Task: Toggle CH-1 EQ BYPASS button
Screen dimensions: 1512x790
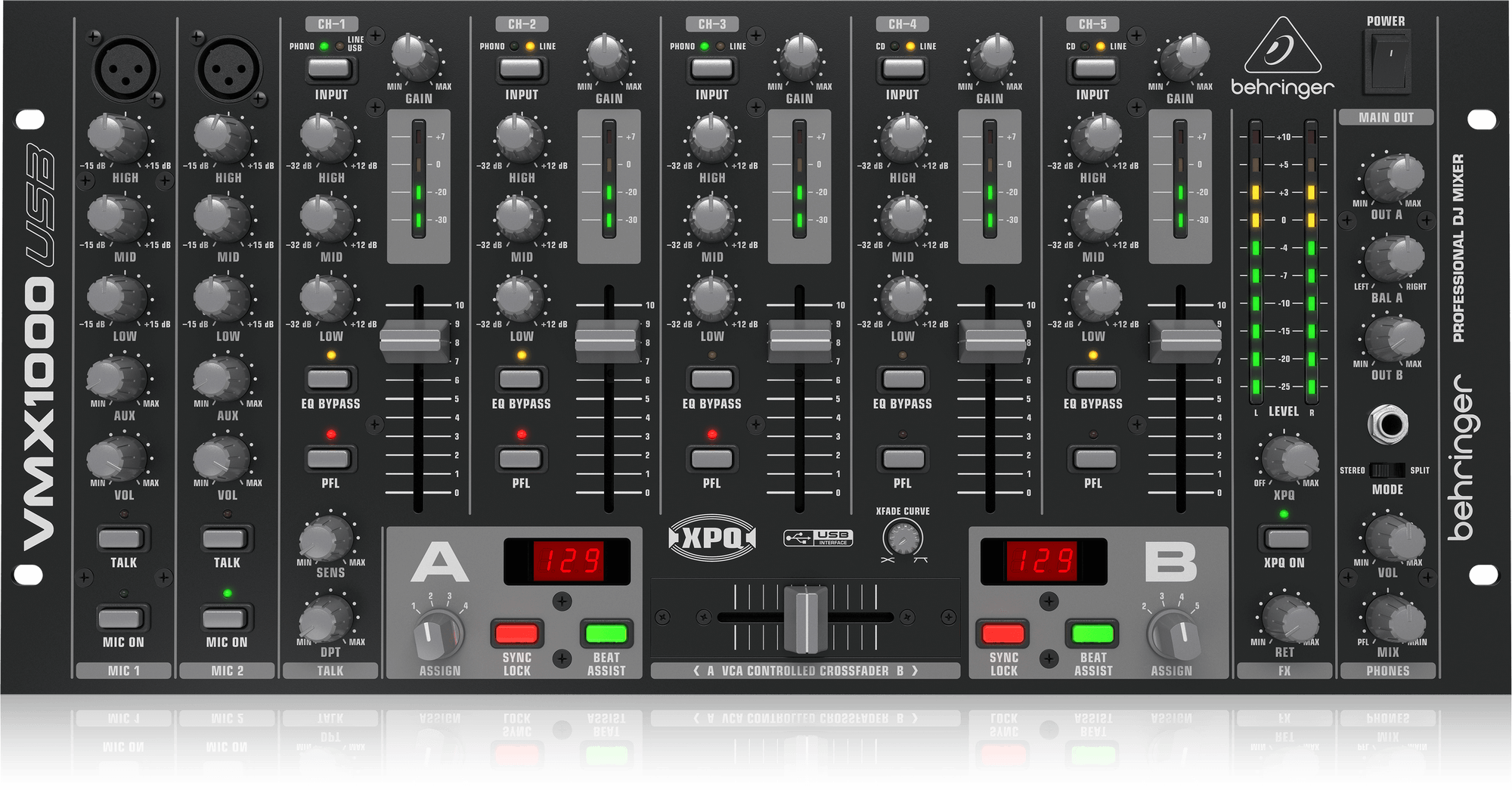Action: 330,379
